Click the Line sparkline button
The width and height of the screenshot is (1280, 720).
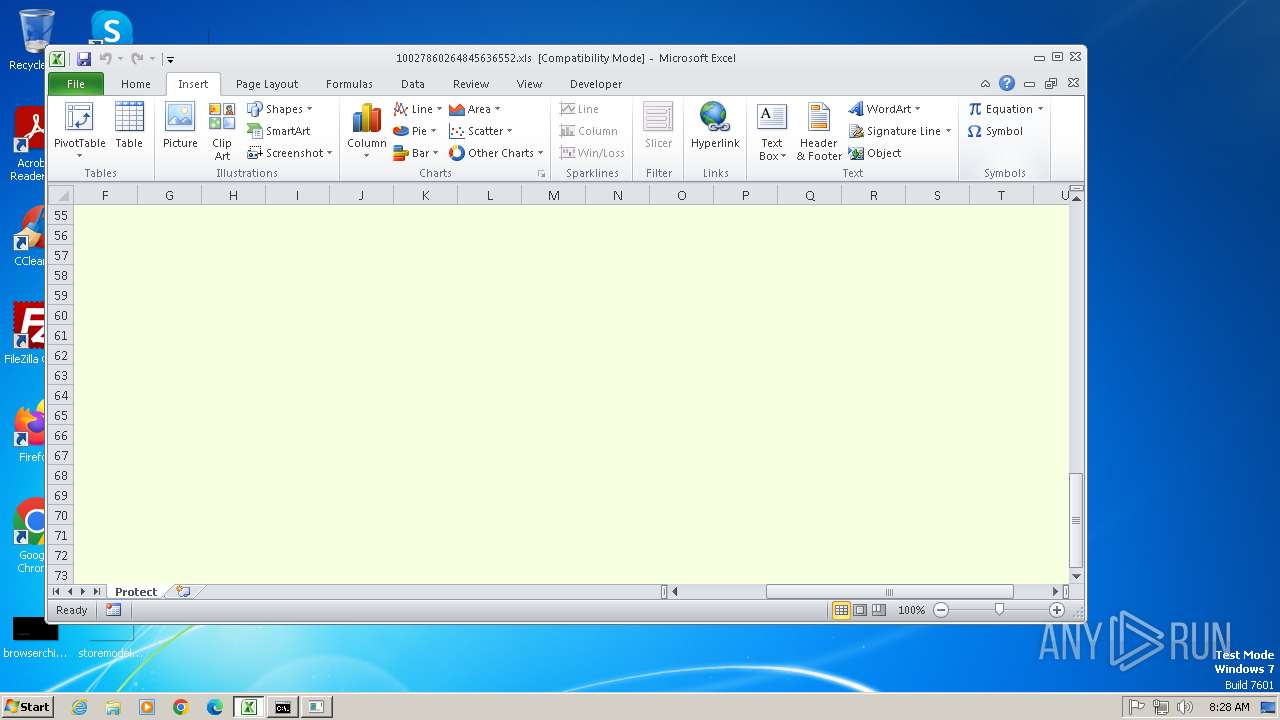(x=579, y=109)
